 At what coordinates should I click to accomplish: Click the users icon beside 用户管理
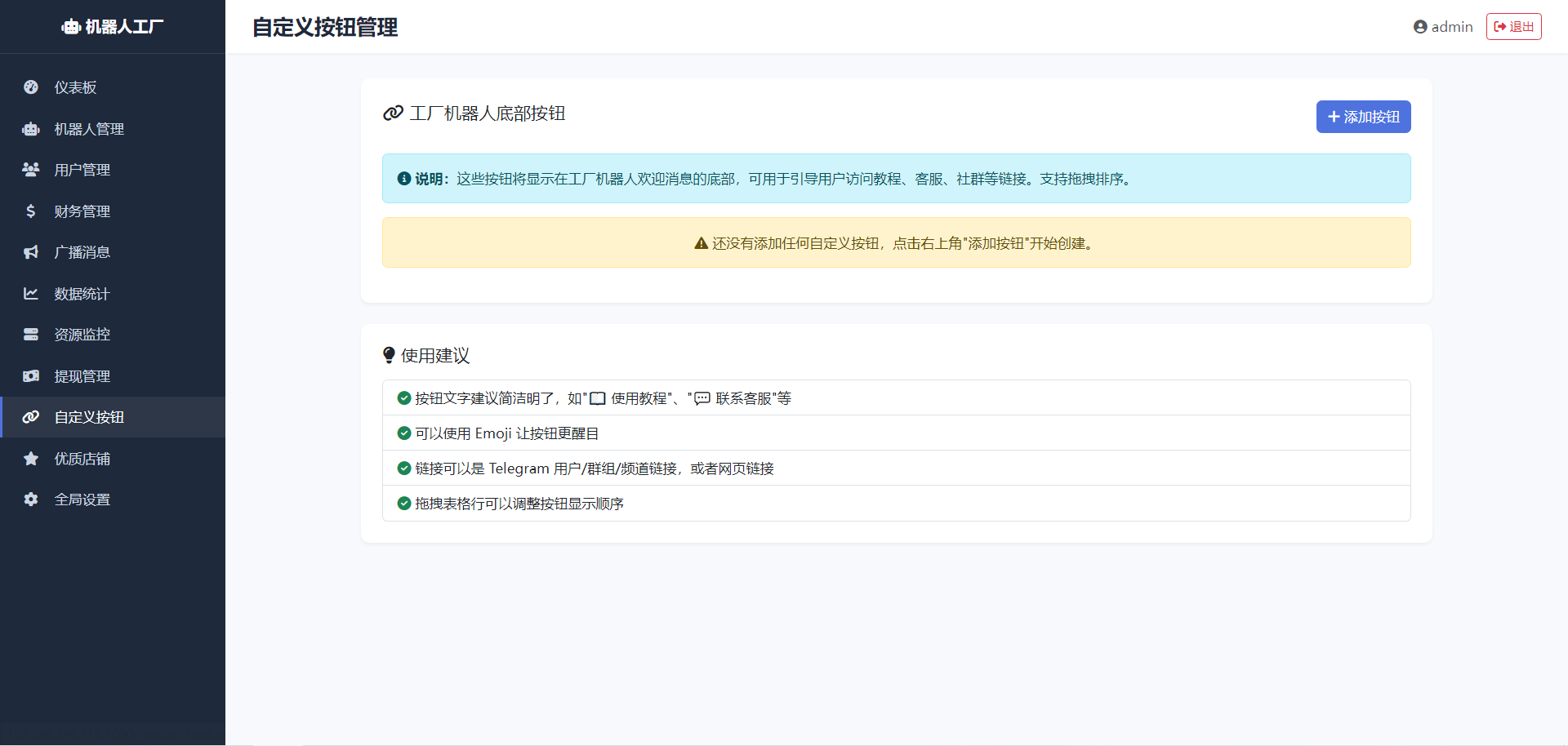[x=31, y=170]
